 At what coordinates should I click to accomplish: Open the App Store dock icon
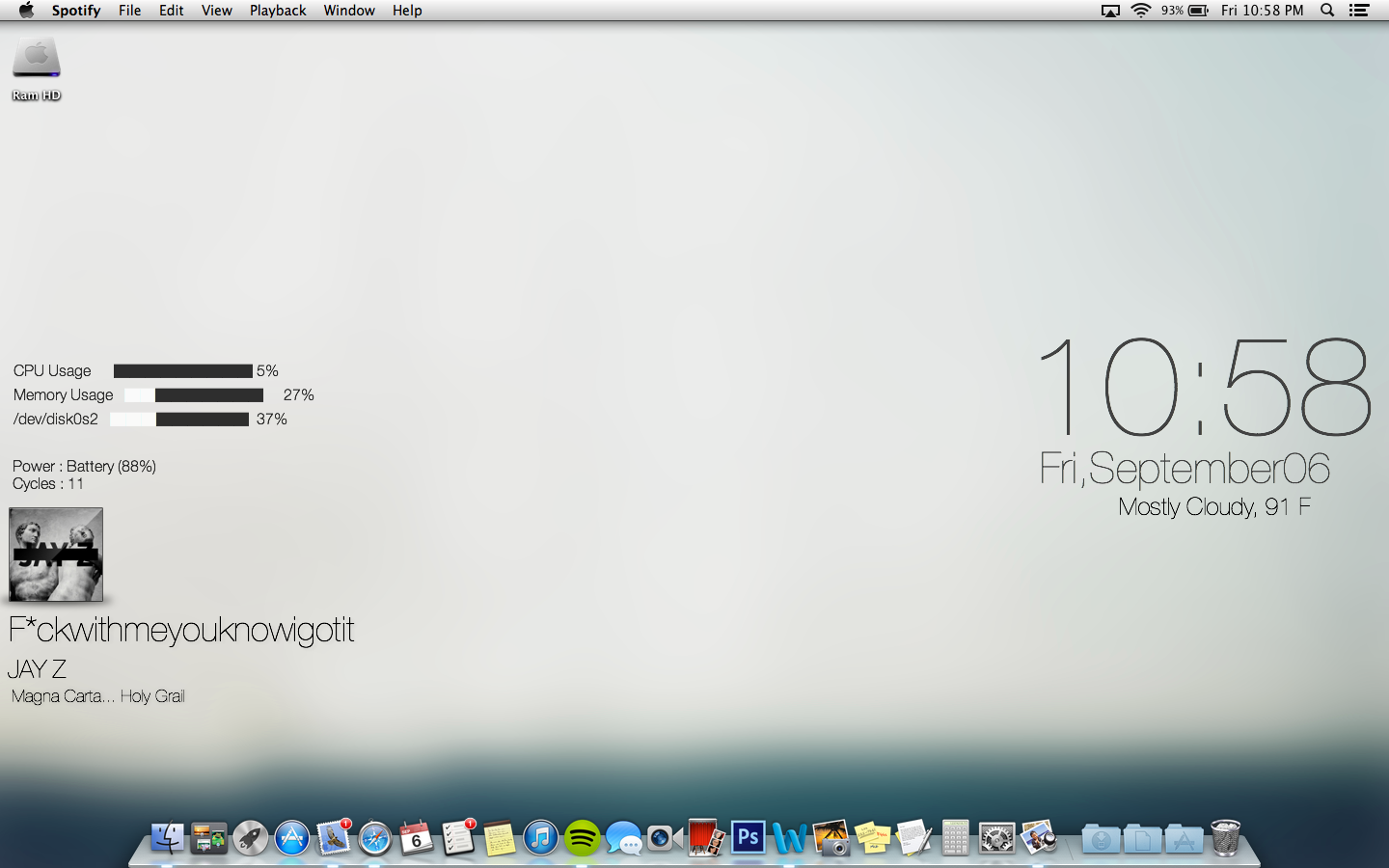coord(292,837)
